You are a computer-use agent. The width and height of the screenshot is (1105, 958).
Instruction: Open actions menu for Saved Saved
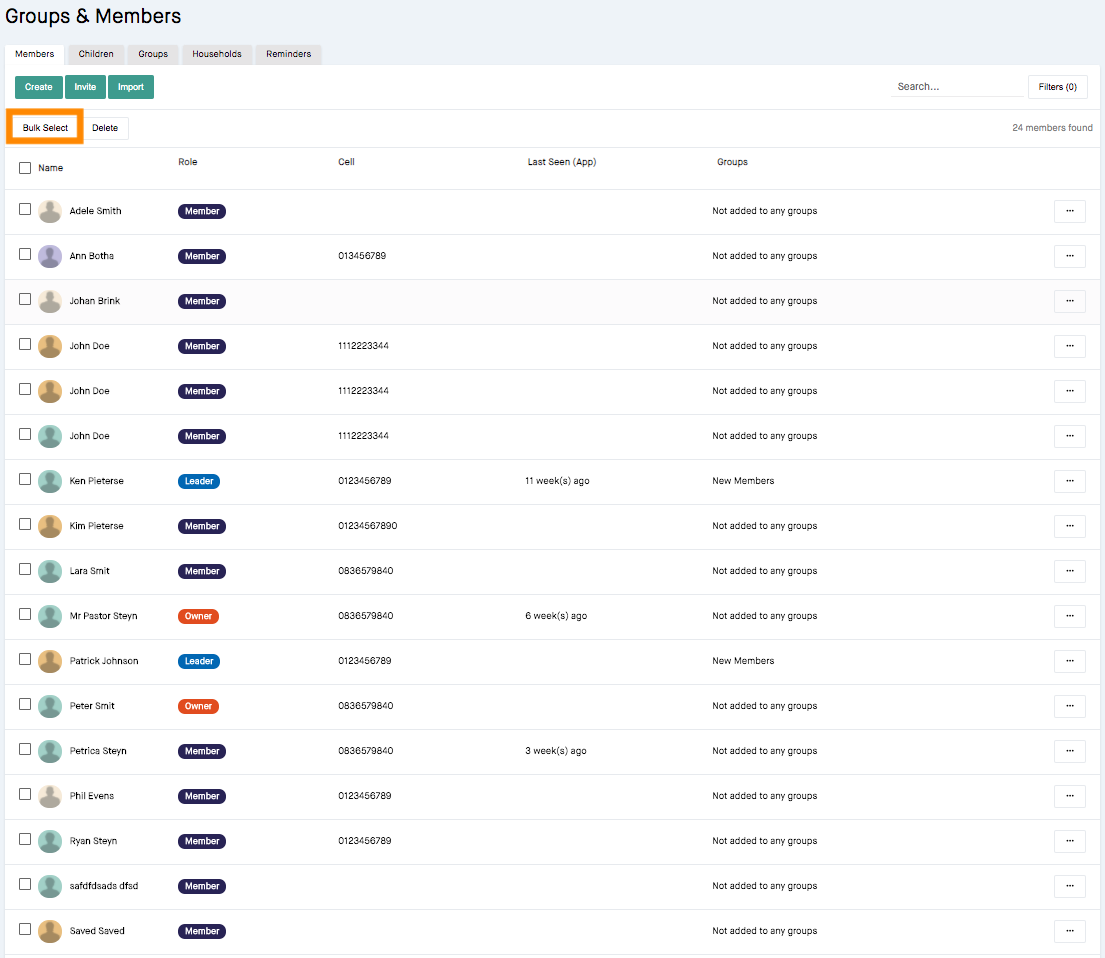(1069, 931)
